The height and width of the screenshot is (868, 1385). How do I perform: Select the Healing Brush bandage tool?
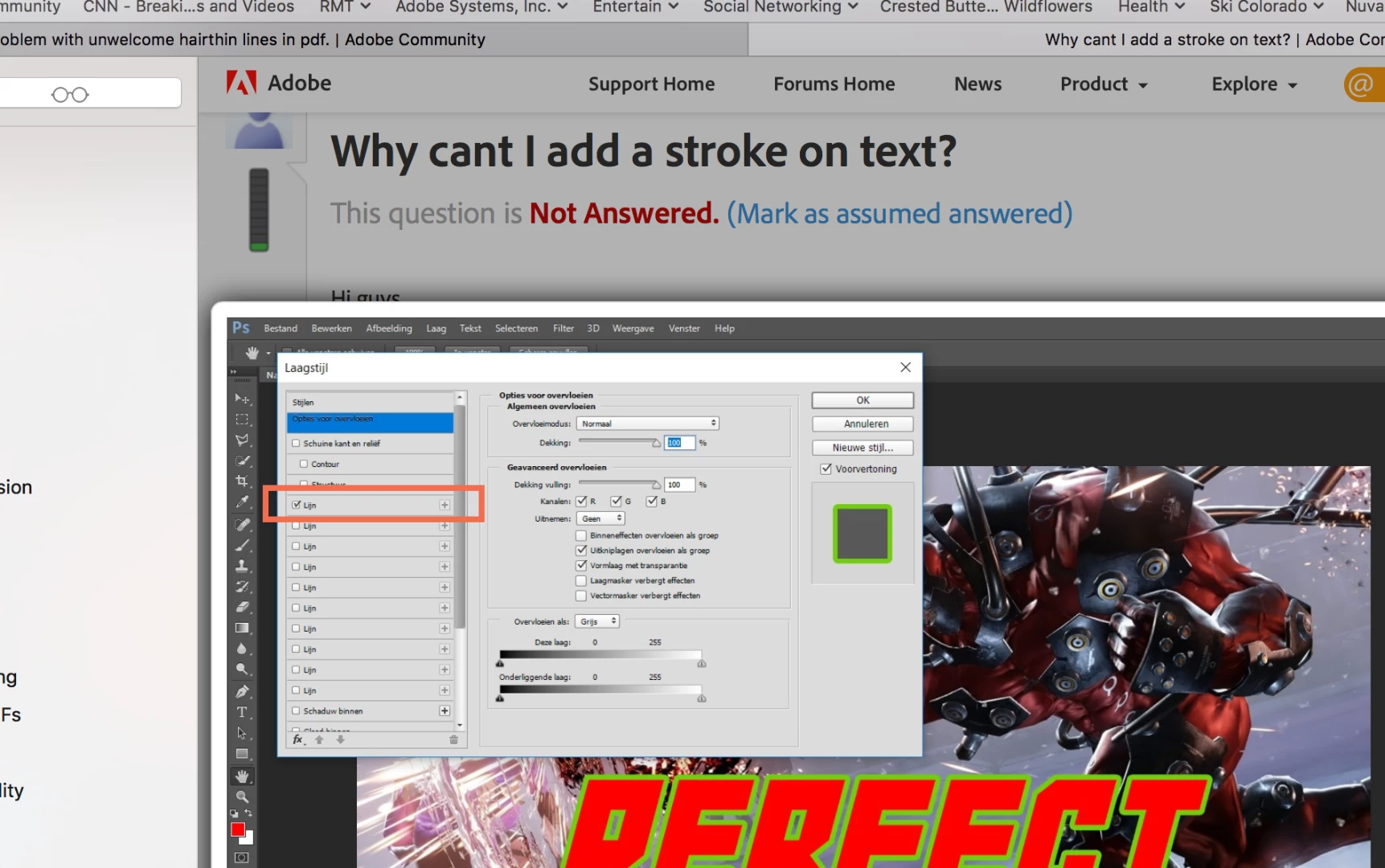point(242,524)
